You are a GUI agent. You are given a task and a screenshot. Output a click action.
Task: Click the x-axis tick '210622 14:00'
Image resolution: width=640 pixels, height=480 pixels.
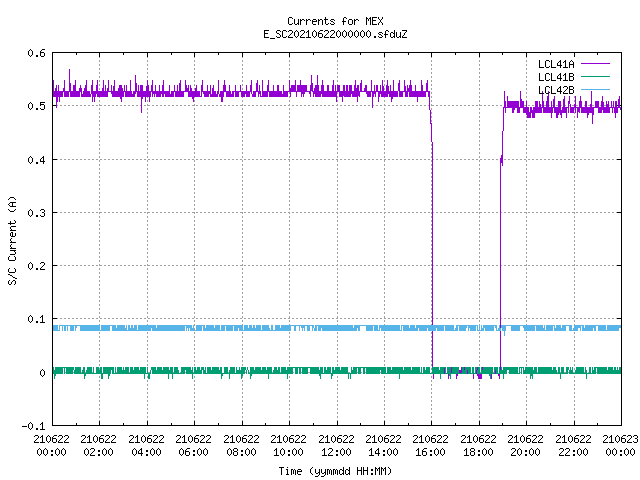pyautogui.click(x=383, y=446)
